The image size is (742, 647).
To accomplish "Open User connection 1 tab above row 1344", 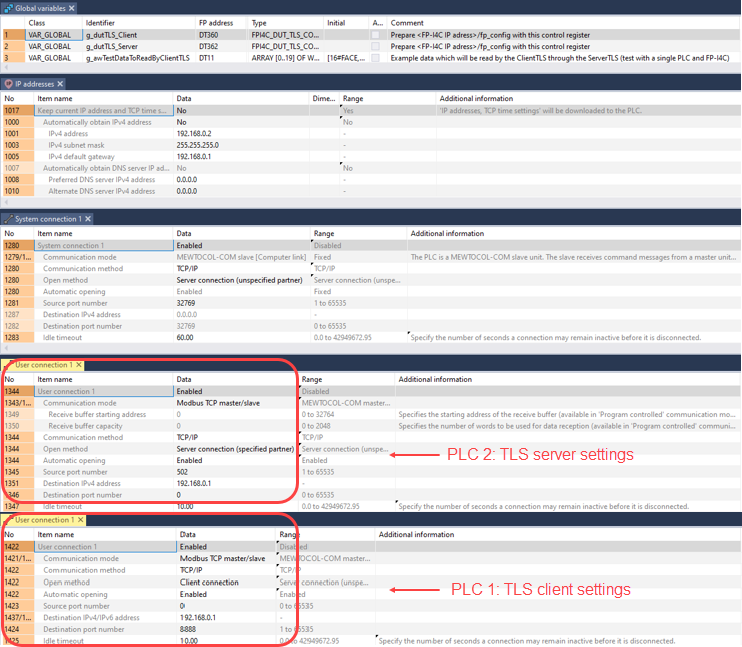I will 44,365.
